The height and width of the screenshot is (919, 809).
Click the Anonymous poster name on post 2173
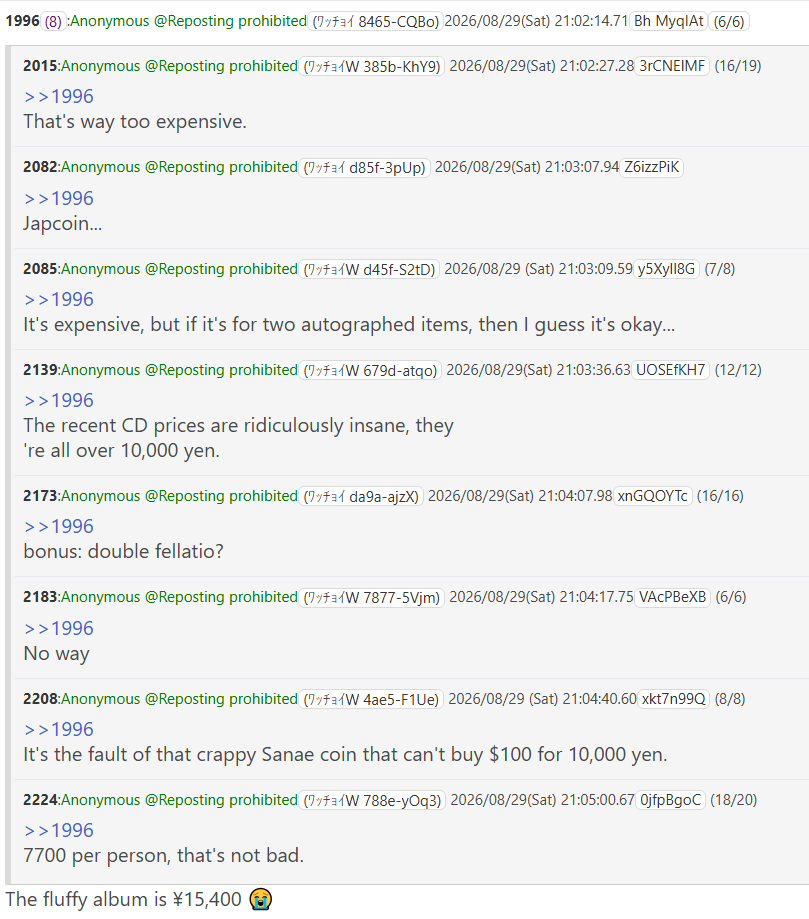pyautogui.click(x=101, y=496)
